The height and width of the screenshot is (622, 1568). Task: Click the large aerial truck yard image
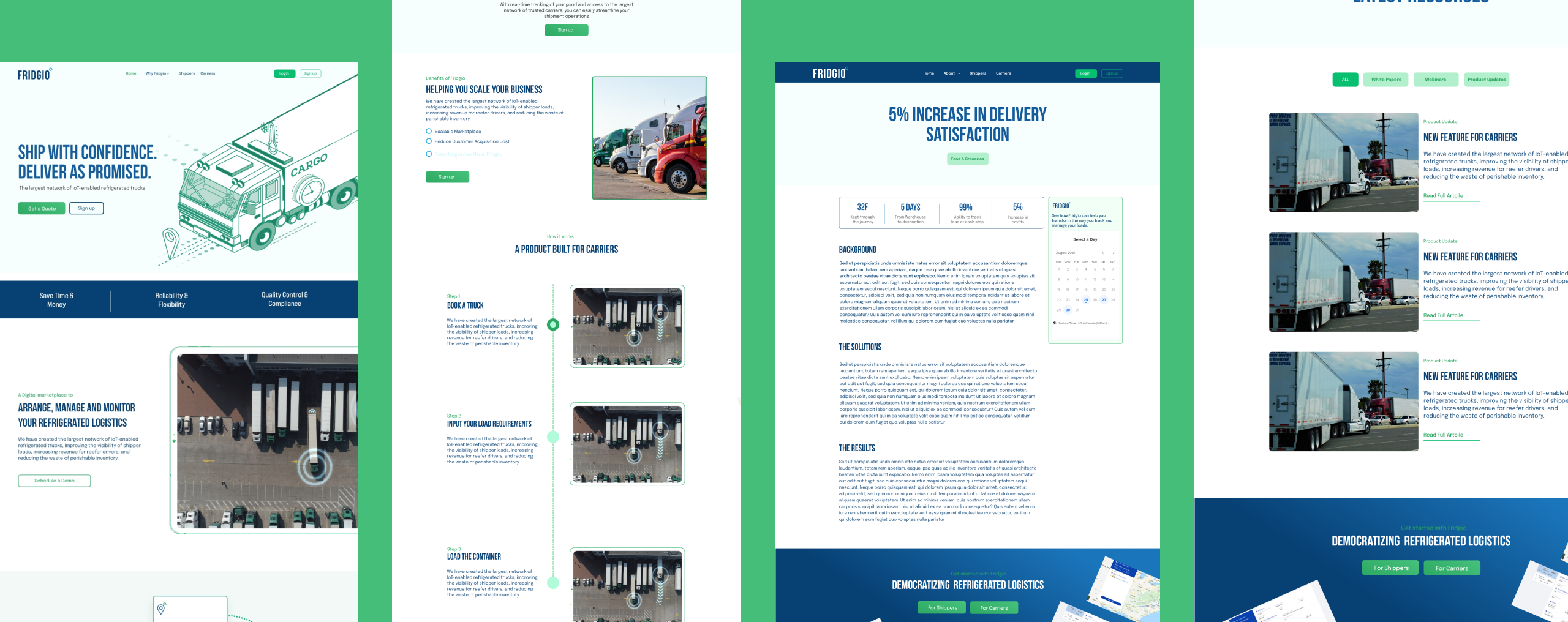[x=267, y=441]
